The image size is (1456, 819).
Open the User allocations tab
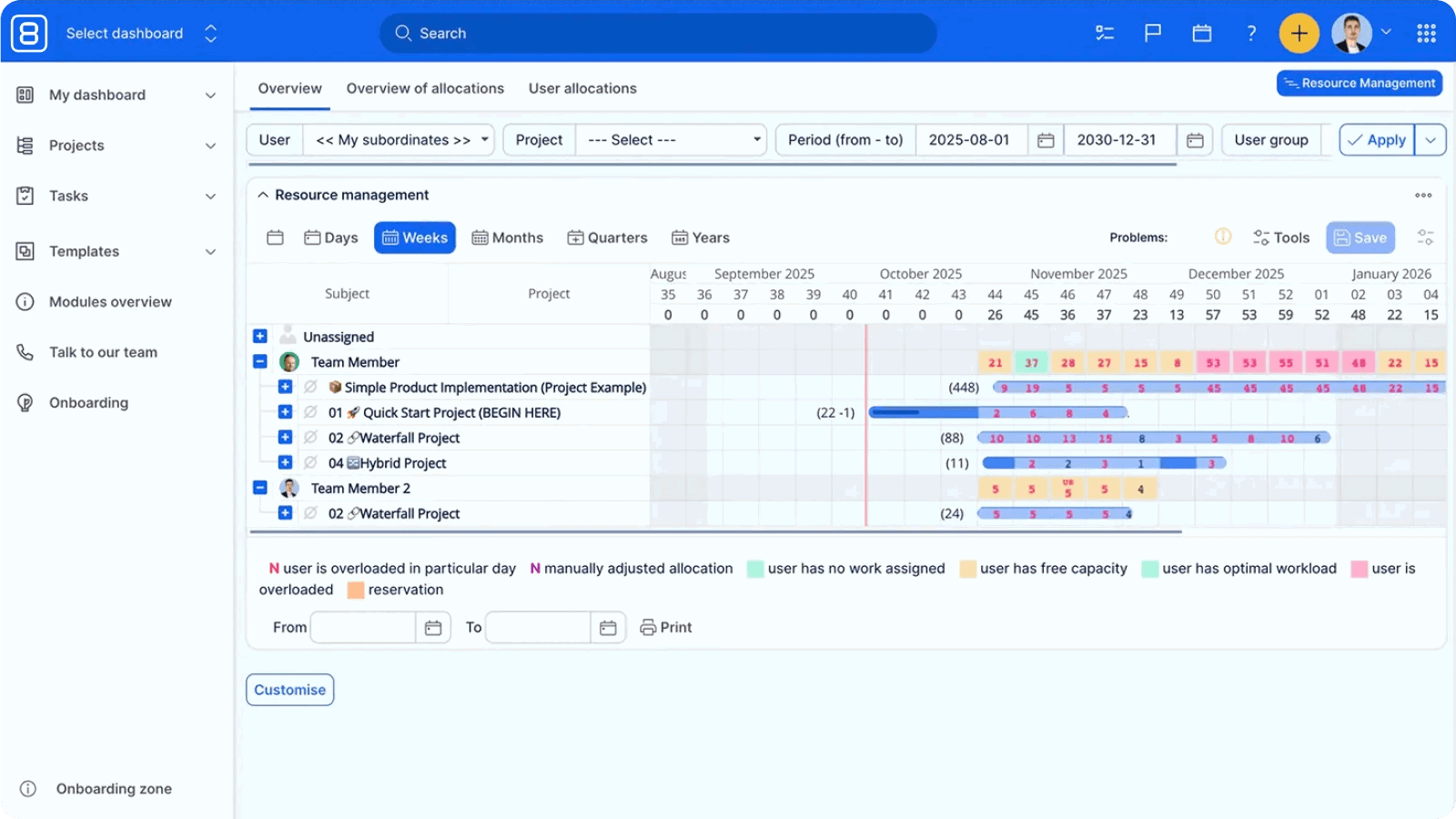click(x=582, y=88)
